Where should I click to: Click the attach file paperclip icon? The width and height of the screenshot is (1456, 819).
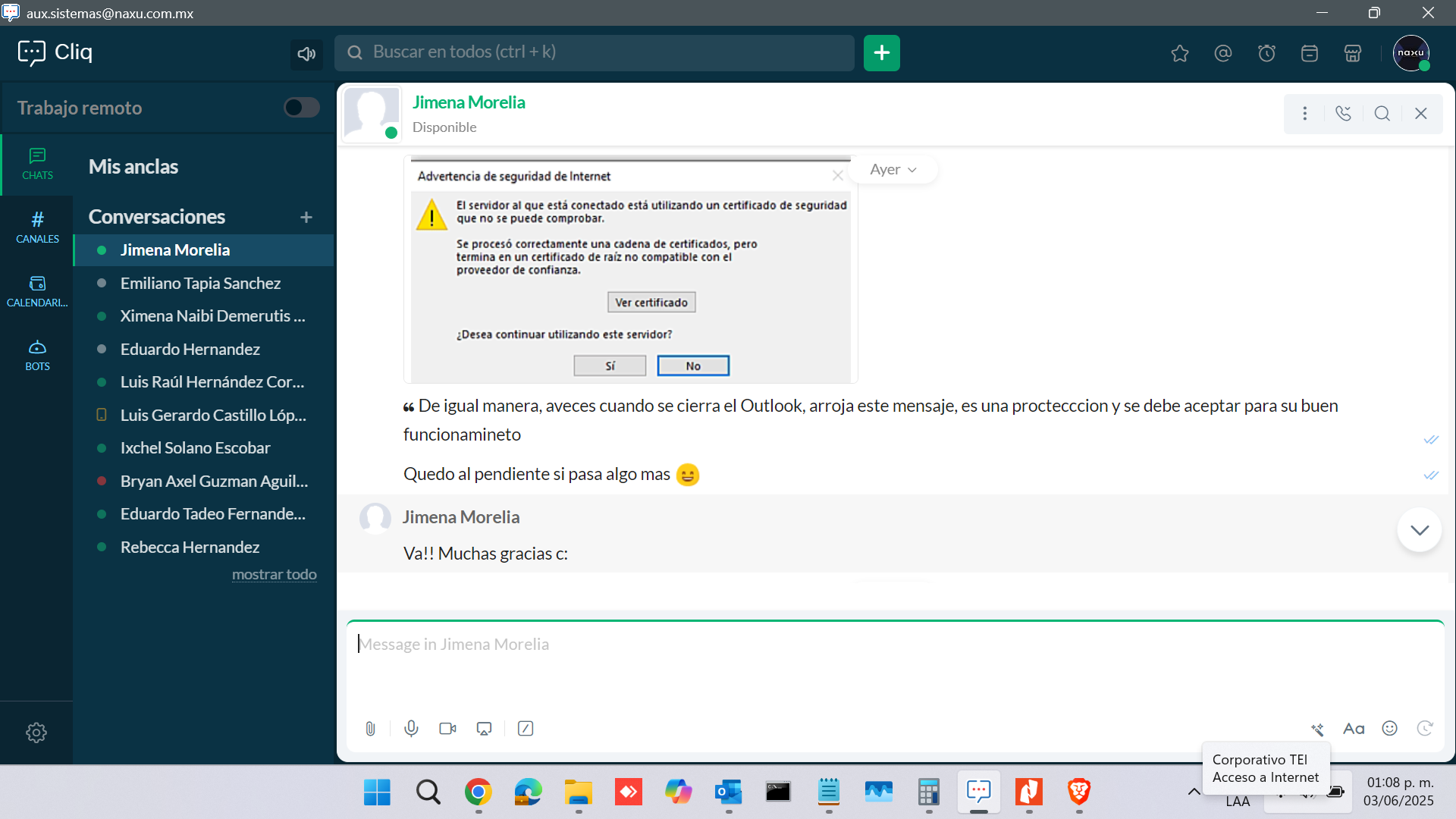(x=370, y=729)
